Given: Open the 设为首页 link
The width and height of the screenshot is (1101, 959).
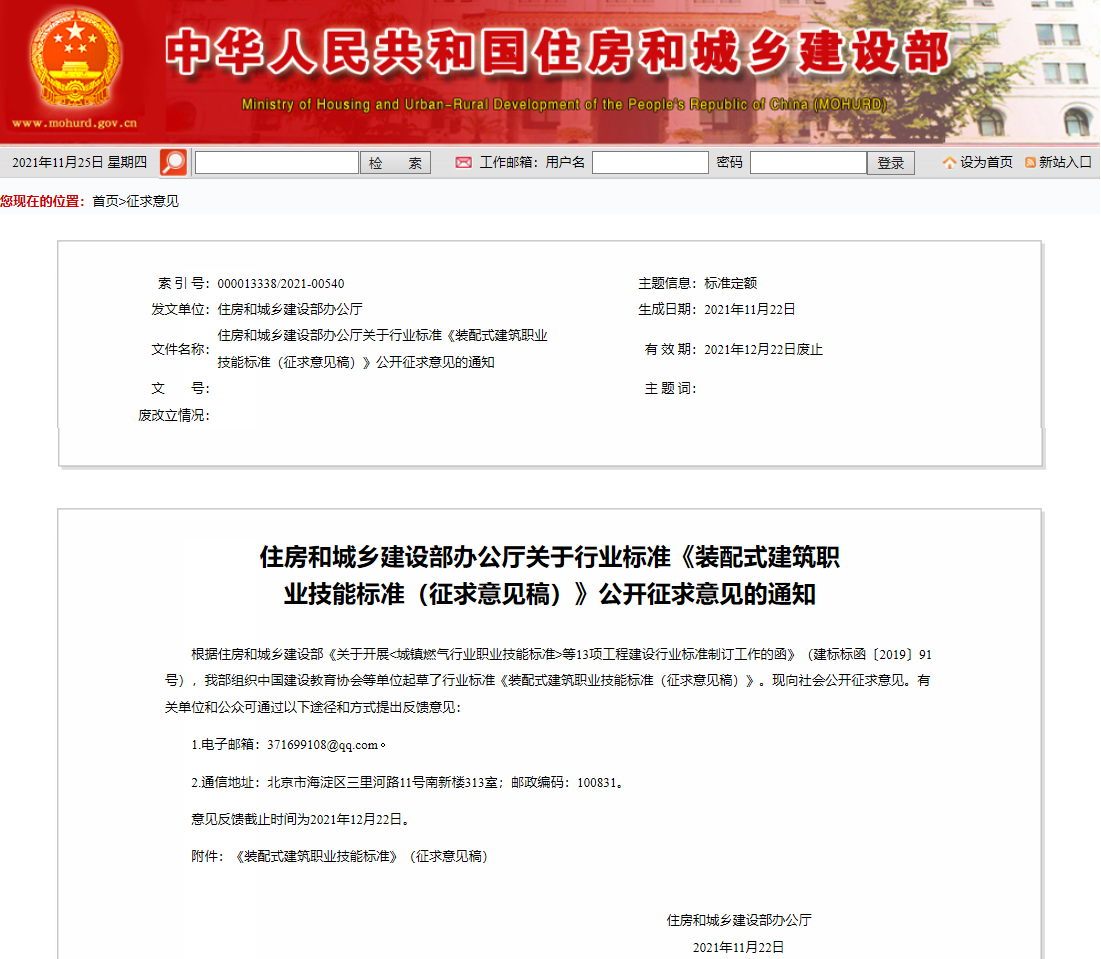Looking at the screenshot, I should [987, 162].
